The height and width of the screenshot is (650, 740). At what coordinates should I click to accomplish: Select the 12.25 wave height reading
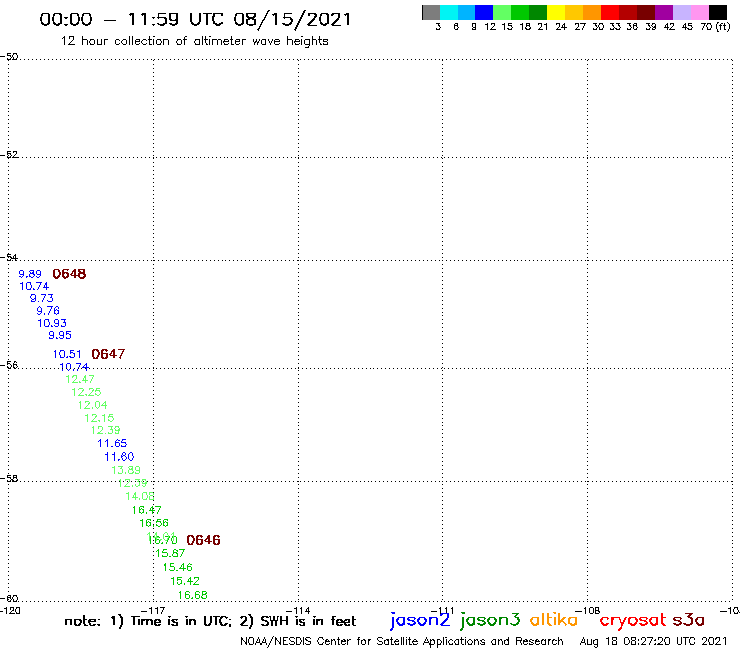[x=86, y=392]
